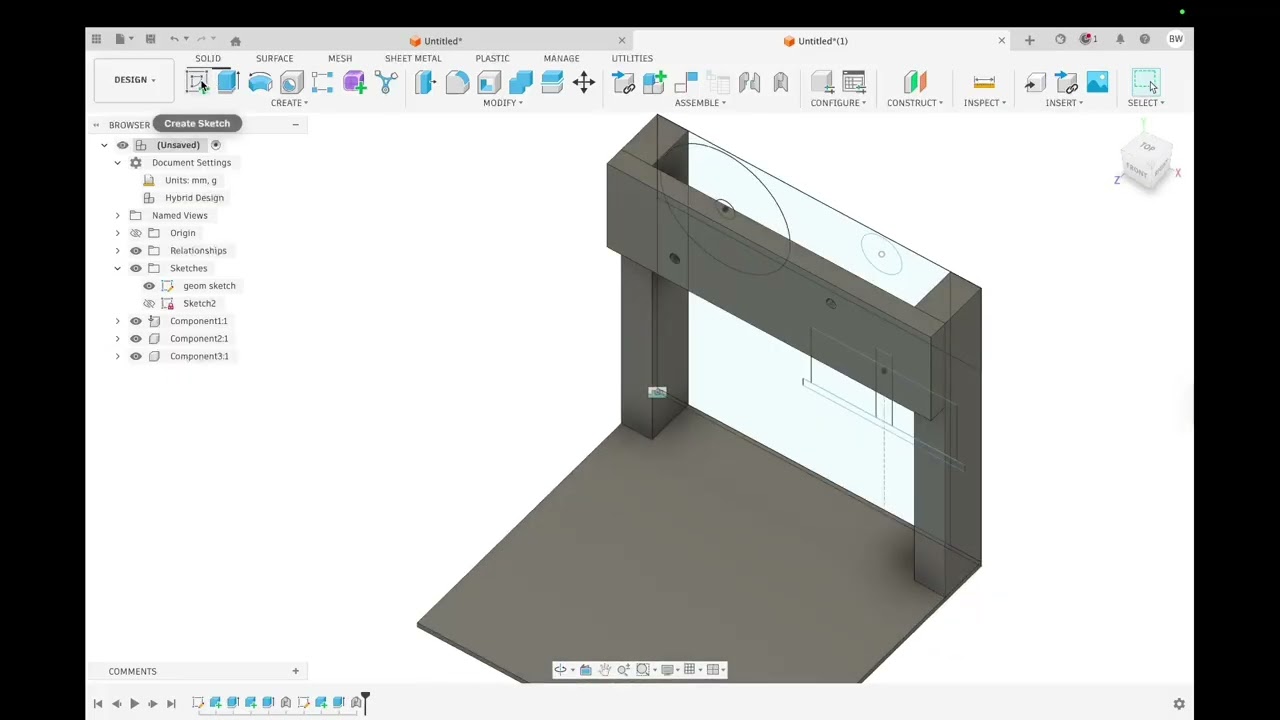Viewport: 1280px width, 720px height.
Task: Click the Combine bodies icon
Action: click(x=520, y=82)
